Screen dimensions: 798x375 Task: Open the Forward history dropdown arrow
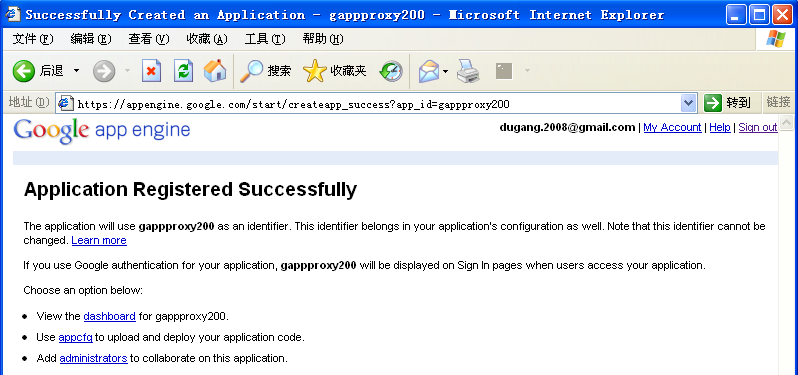(127, 71)
